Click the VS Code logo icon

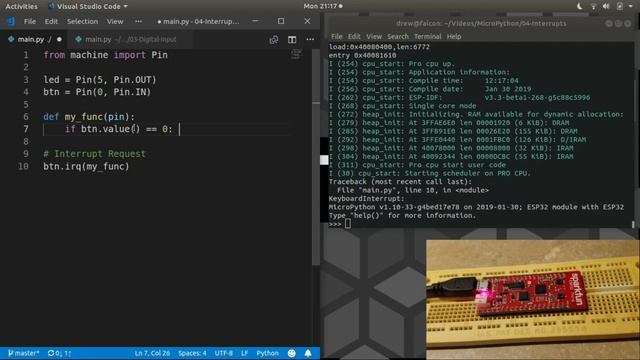11,21
